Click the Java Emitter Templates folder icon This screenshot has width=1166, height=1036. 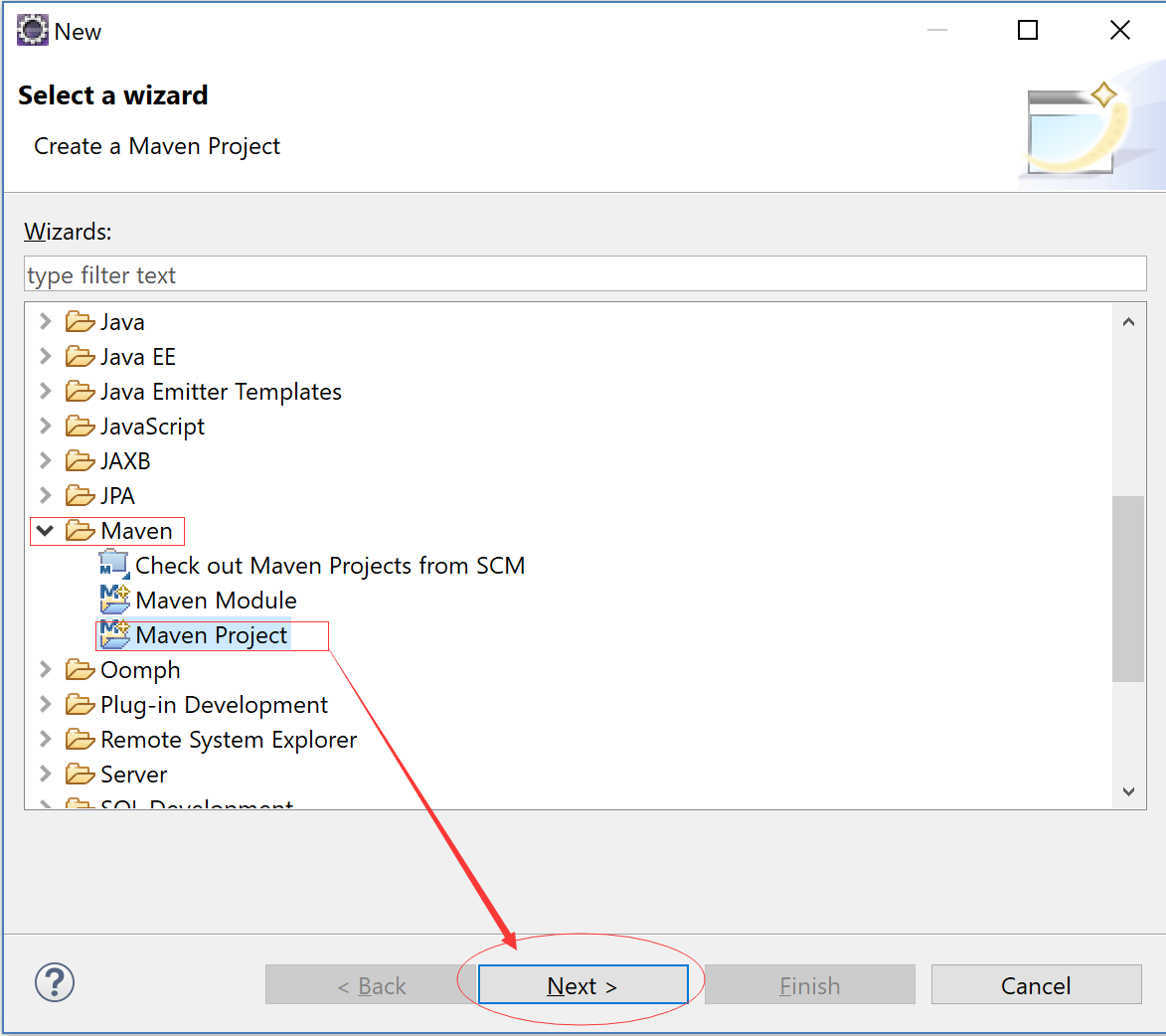tap(80, 391)
